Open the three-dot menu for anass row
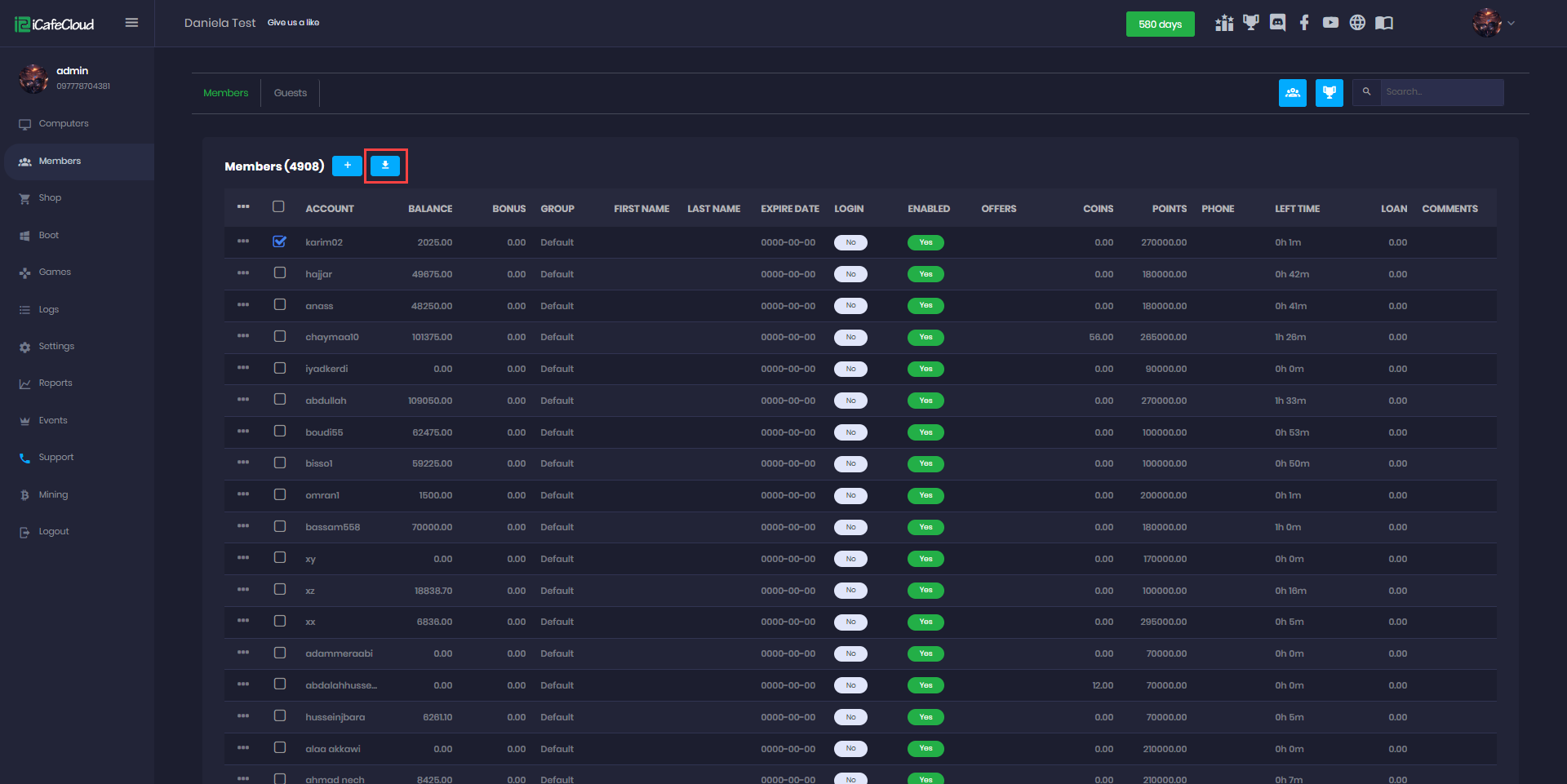This screenshot has width=1567, height=784. pyautogui.click(x=243, y=304)
